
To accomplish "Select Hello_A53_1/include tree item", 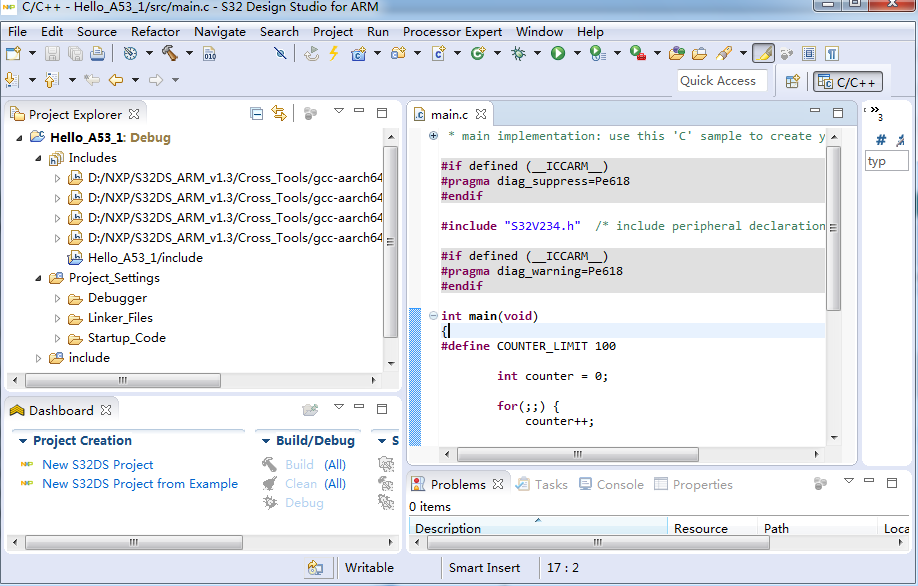I will click(x=145, y=258).
